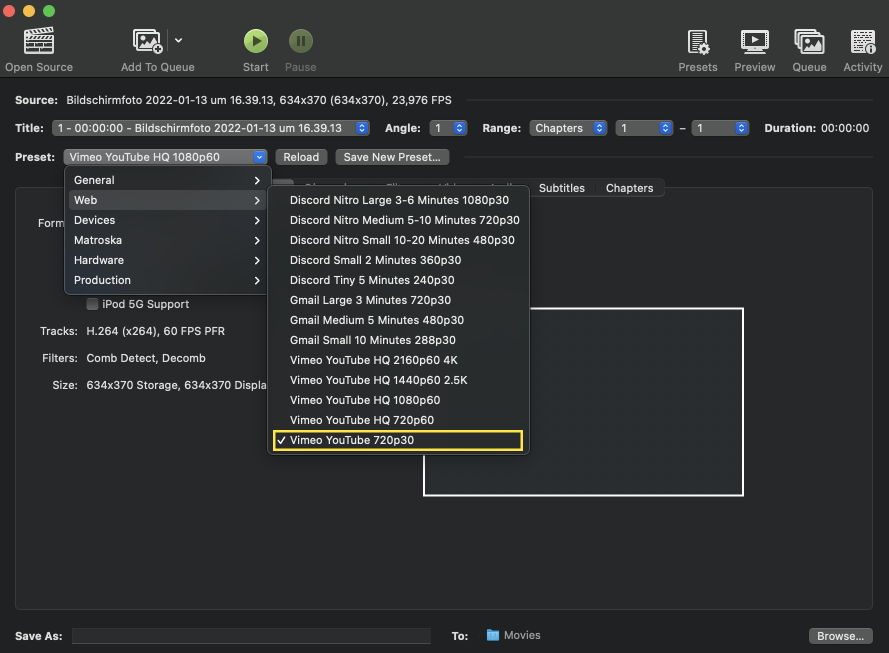Open the Add To Queue dropdown arrow

tap(179, 40)
